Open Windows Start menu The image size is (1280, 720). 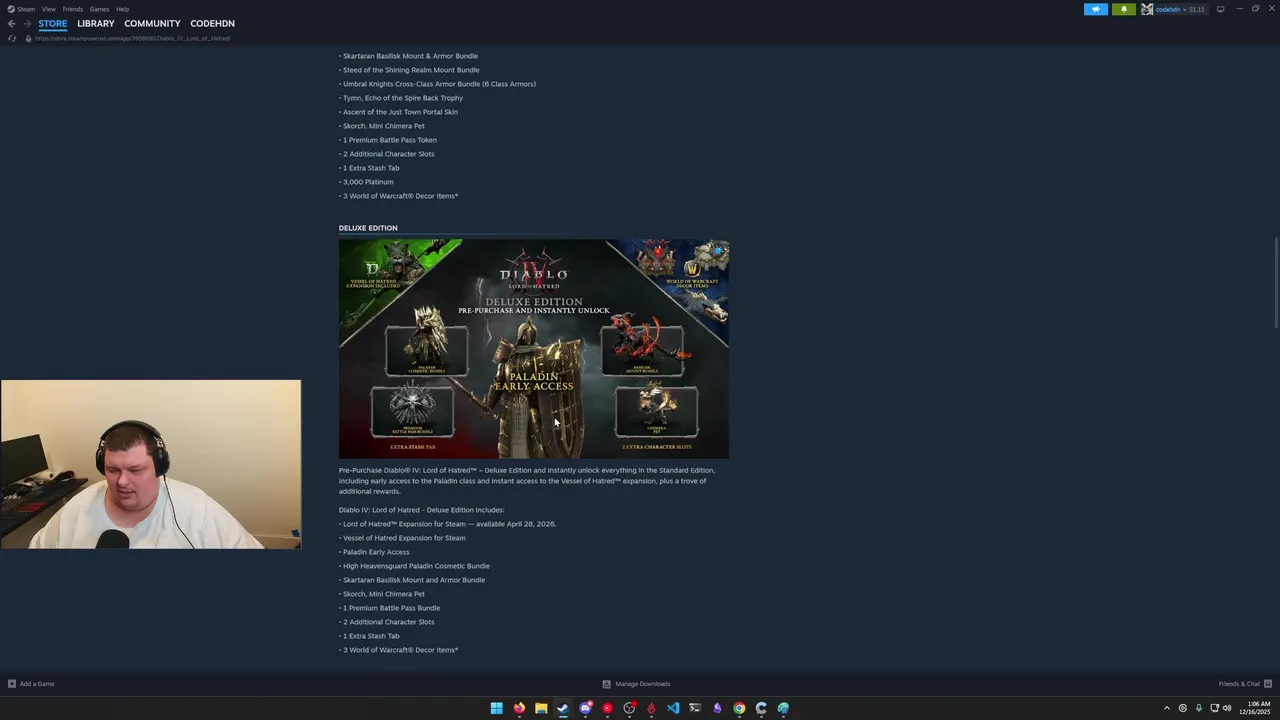click(x=497, y=708)
